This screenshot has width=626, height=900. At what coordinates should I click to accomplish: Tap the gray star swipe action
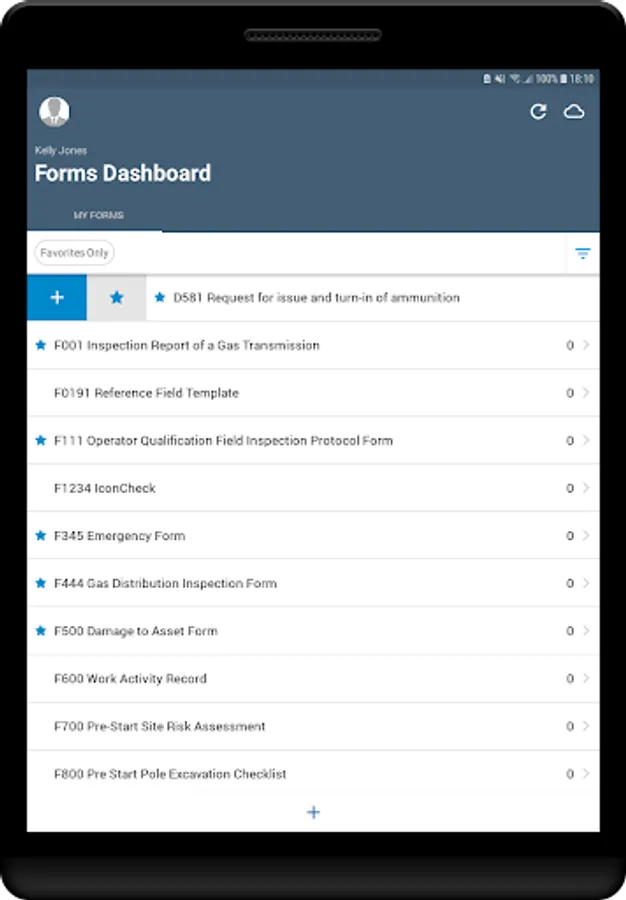tap(116, 298)
